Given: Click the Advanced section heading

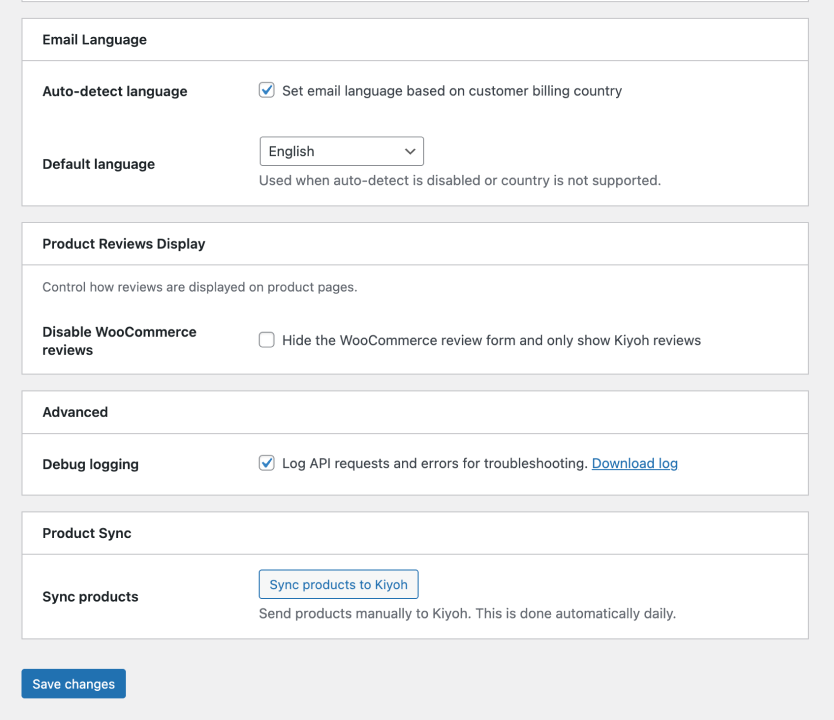Looking at the screenshot, I should coord(75,412).
